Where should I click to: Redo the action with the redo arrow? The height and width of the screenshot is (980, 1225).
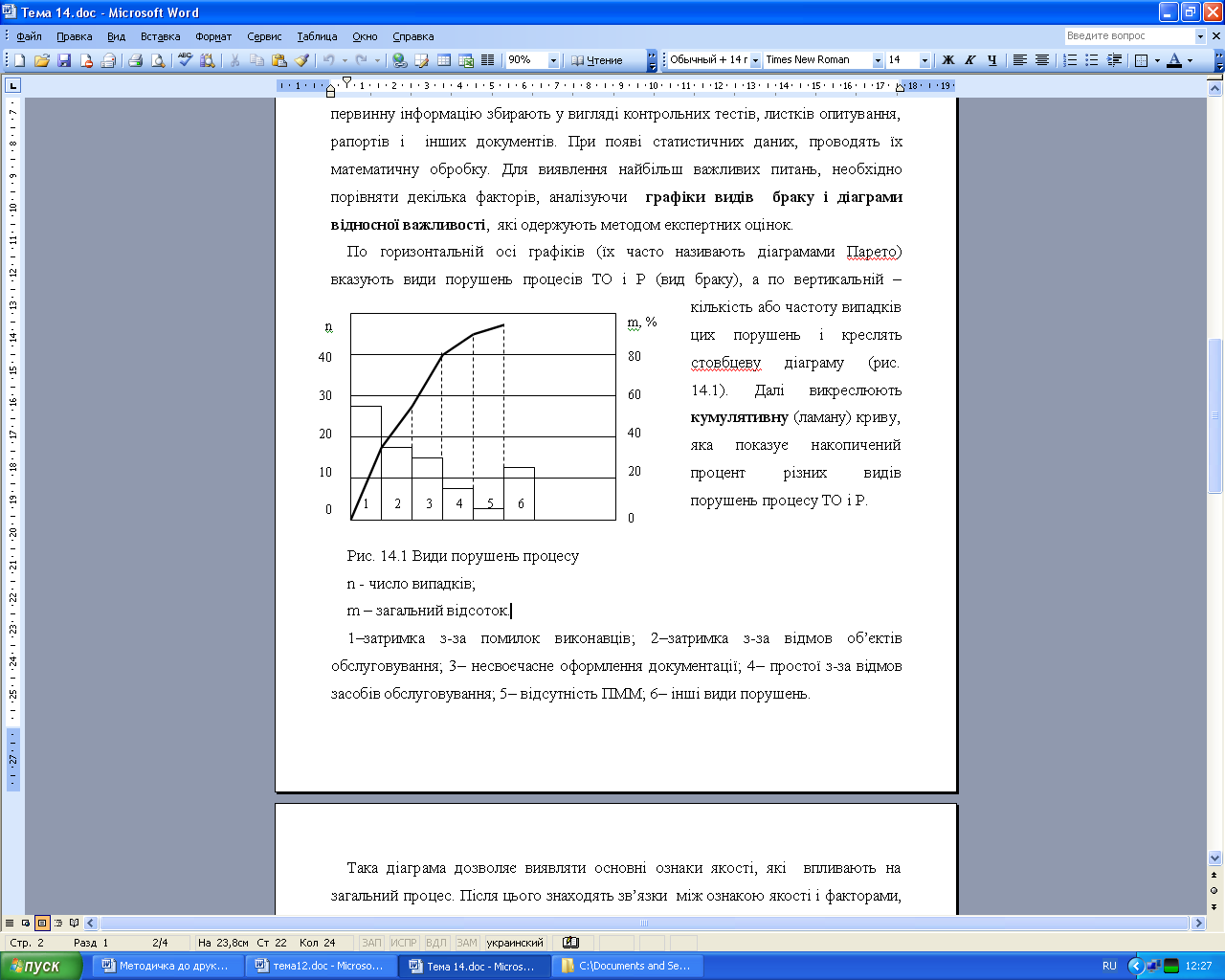[361, 60]
